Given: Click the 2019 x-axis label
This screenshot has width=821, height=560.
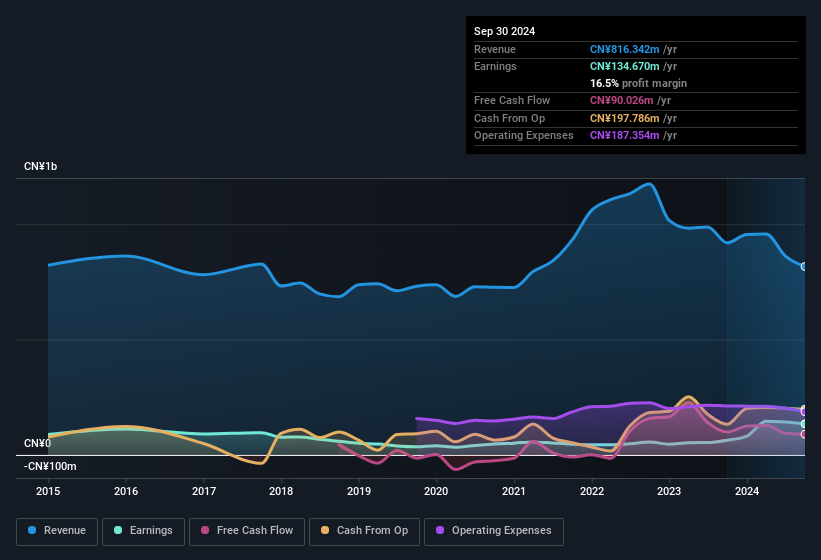Looking at the screenshot, I should pos(359,491).
